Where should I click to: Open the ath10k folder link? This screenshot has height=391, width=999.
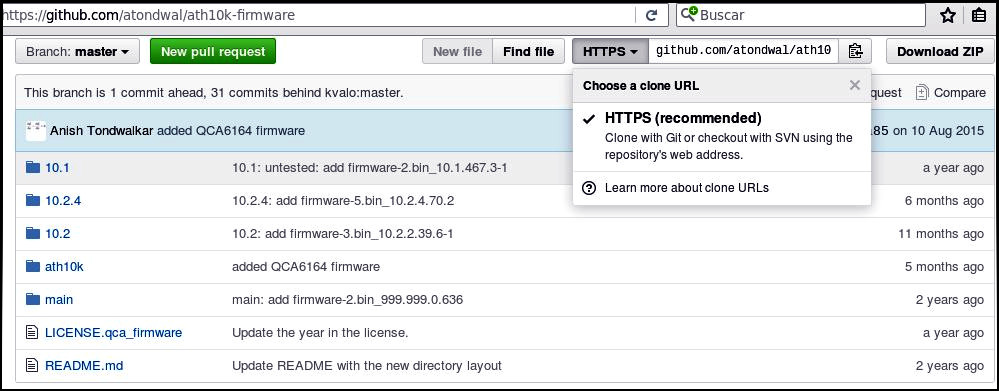(64, 267)
